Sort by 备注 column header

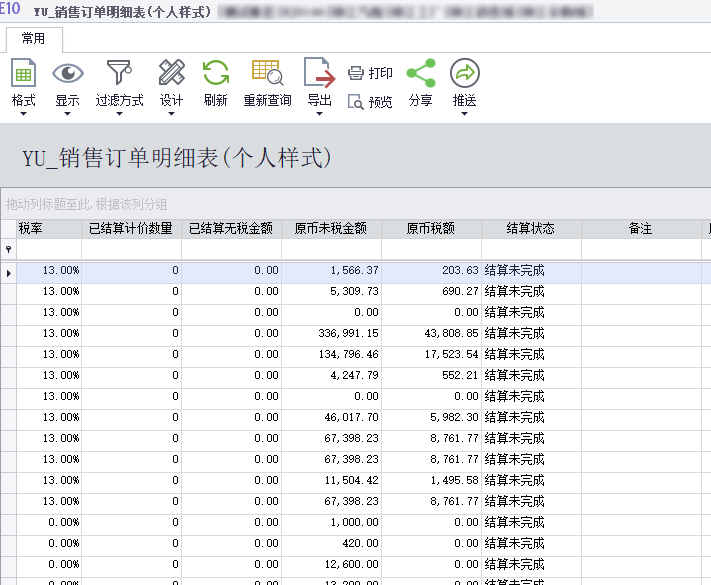coord(641,229)
